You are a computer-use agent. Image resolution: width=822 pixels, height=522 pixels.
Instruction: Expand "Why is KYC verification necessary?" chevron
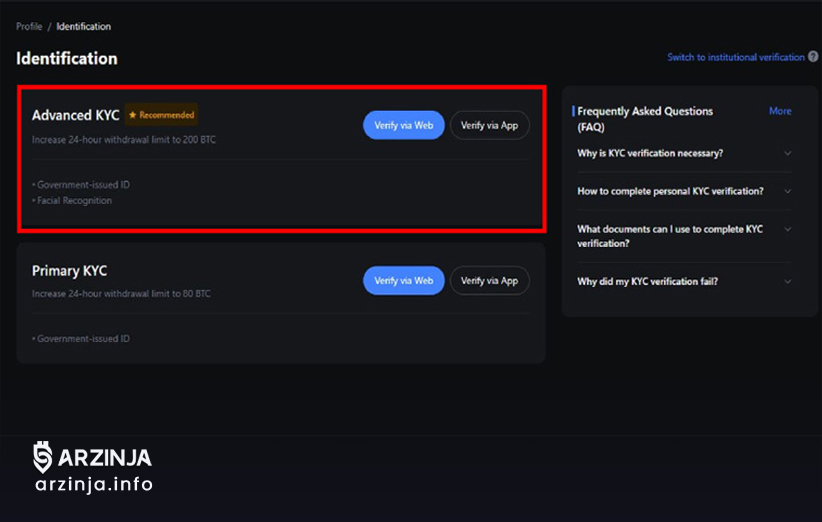tap(788, 154)
